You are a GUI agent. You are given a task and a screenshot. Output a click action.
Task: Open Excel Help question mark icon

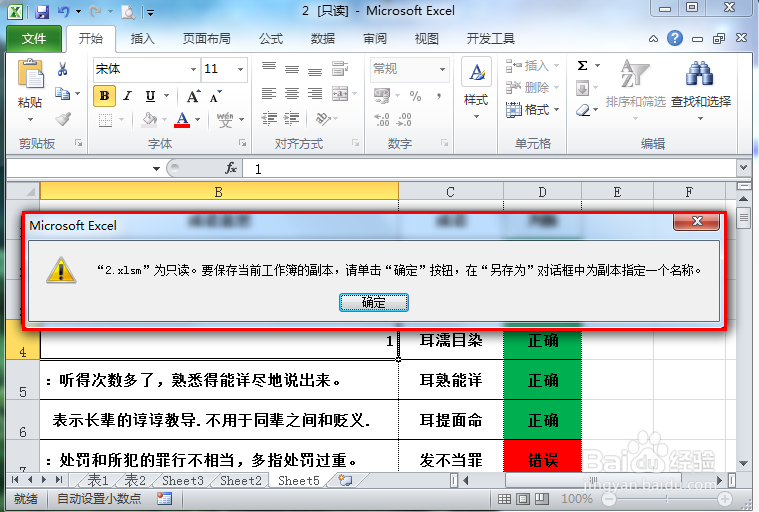[x=675, y=38]
